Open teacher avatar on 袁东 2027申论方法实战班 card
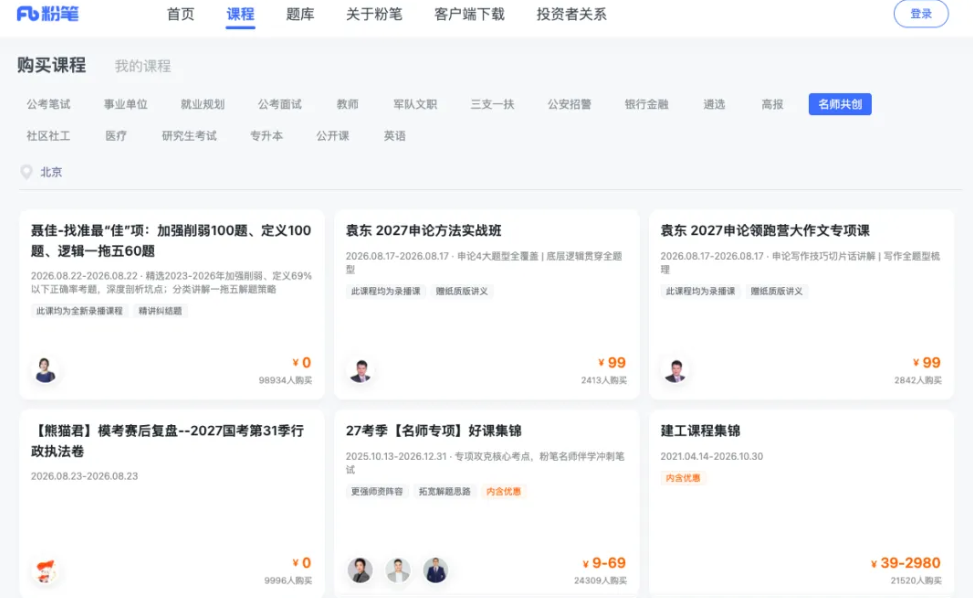973x598 pixels. [x=360, y=370]
